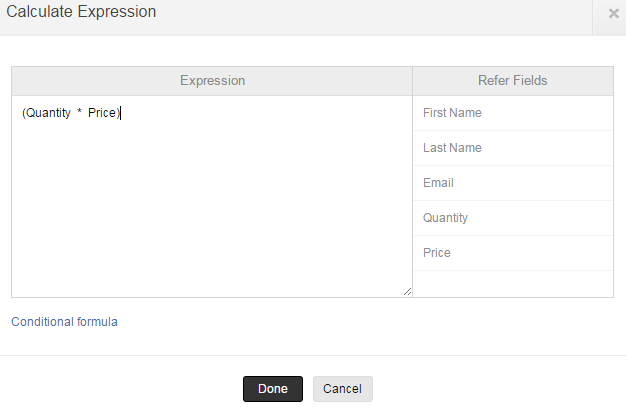Place cursor after the closing parenthesis
This screenshot has width=626, height=407.
click(x=121, y=113)
